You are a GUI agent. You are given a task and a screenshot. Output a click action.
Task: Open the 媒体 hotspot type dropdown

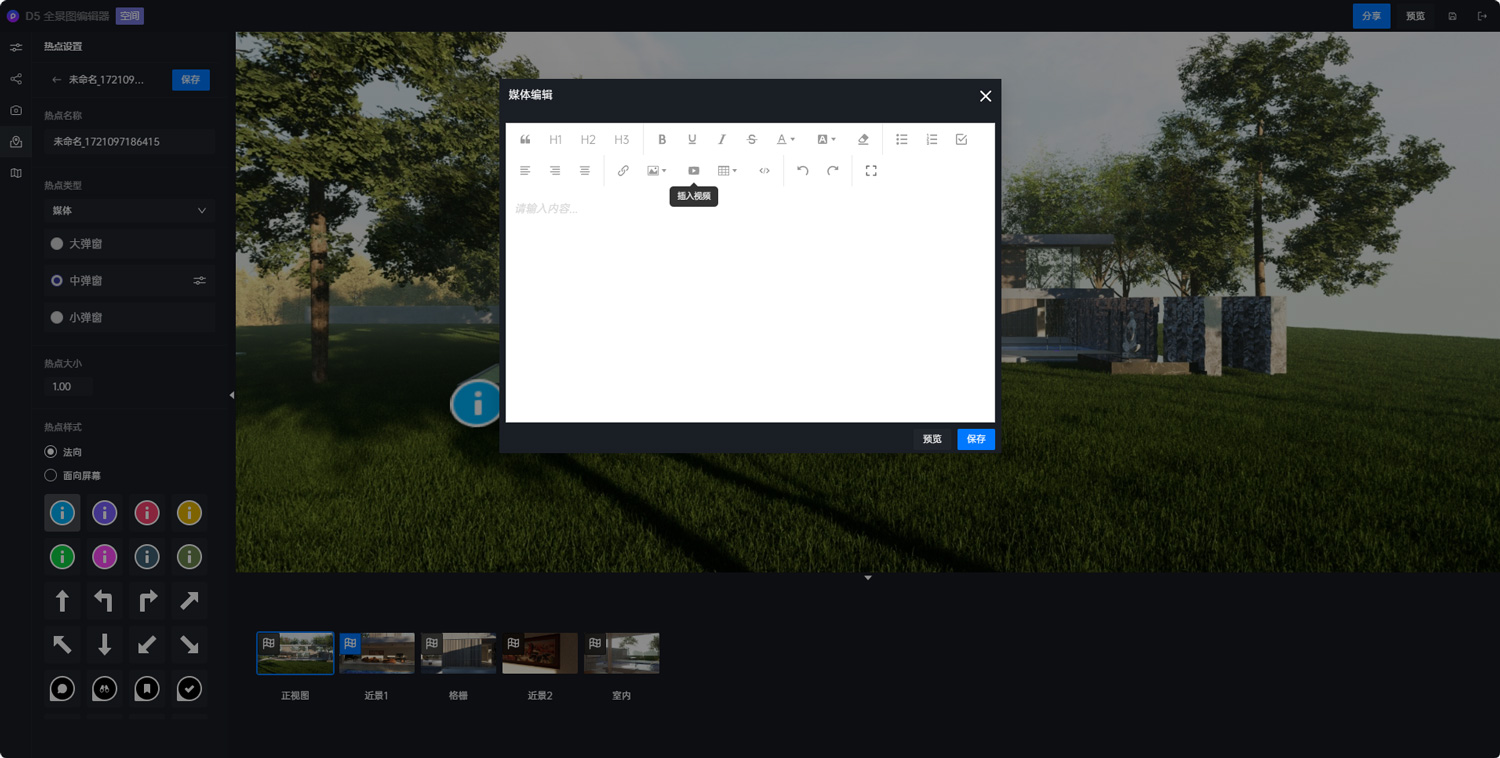(129, 211)
